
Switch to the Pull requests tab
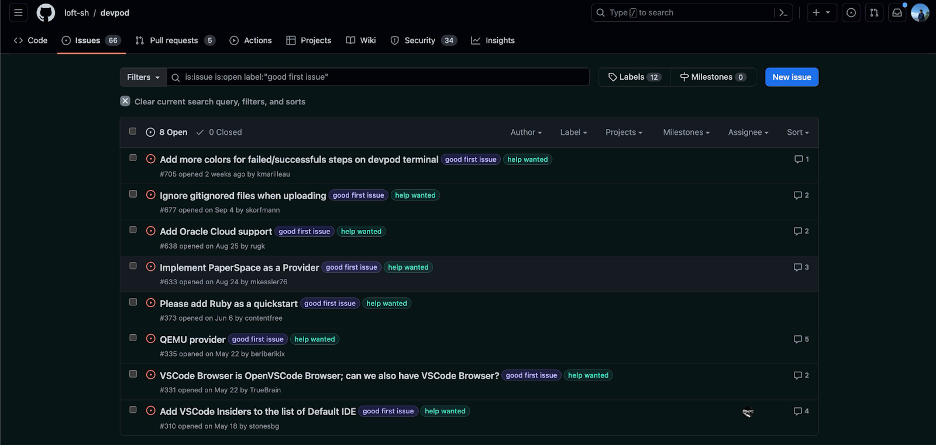click(x=175, y=41)
